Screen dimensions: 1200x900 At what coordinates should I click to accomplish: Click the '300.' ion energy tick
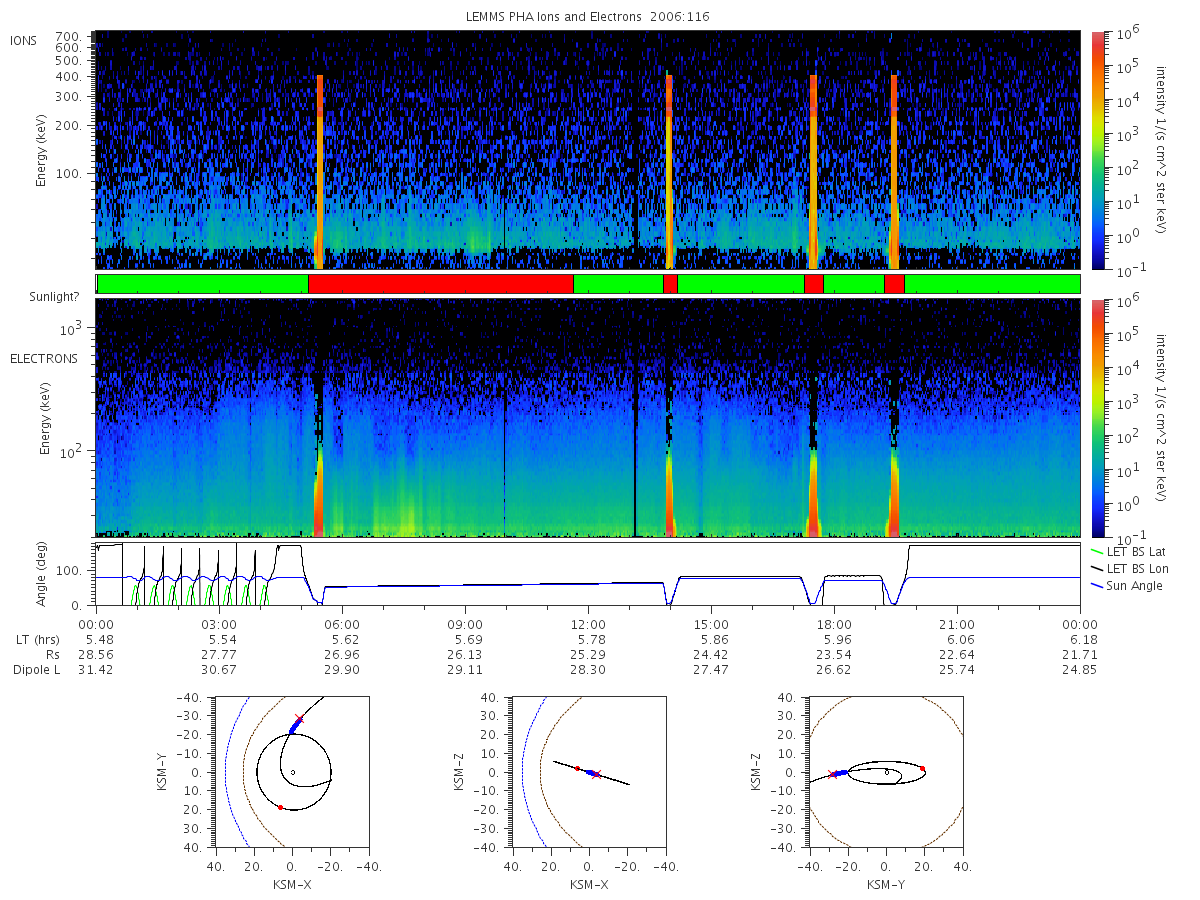[x=68, y=97]
